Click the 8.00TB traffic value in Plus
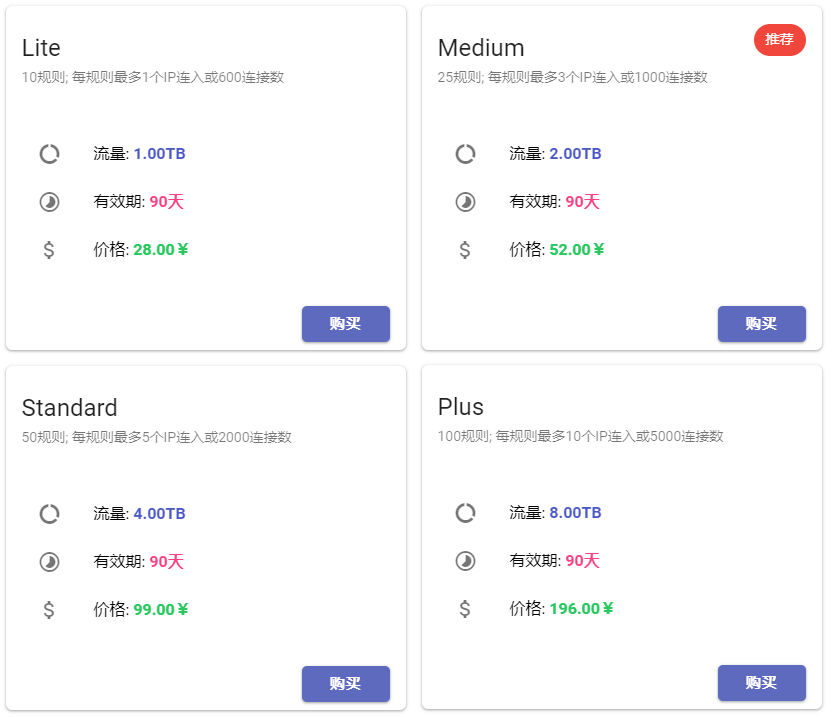This screenshot has width=832, height=717. click(x=575, y=513)
